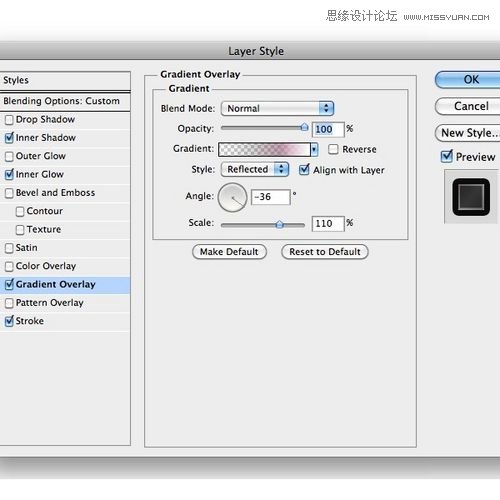Check the Contour option

(20, 211)
